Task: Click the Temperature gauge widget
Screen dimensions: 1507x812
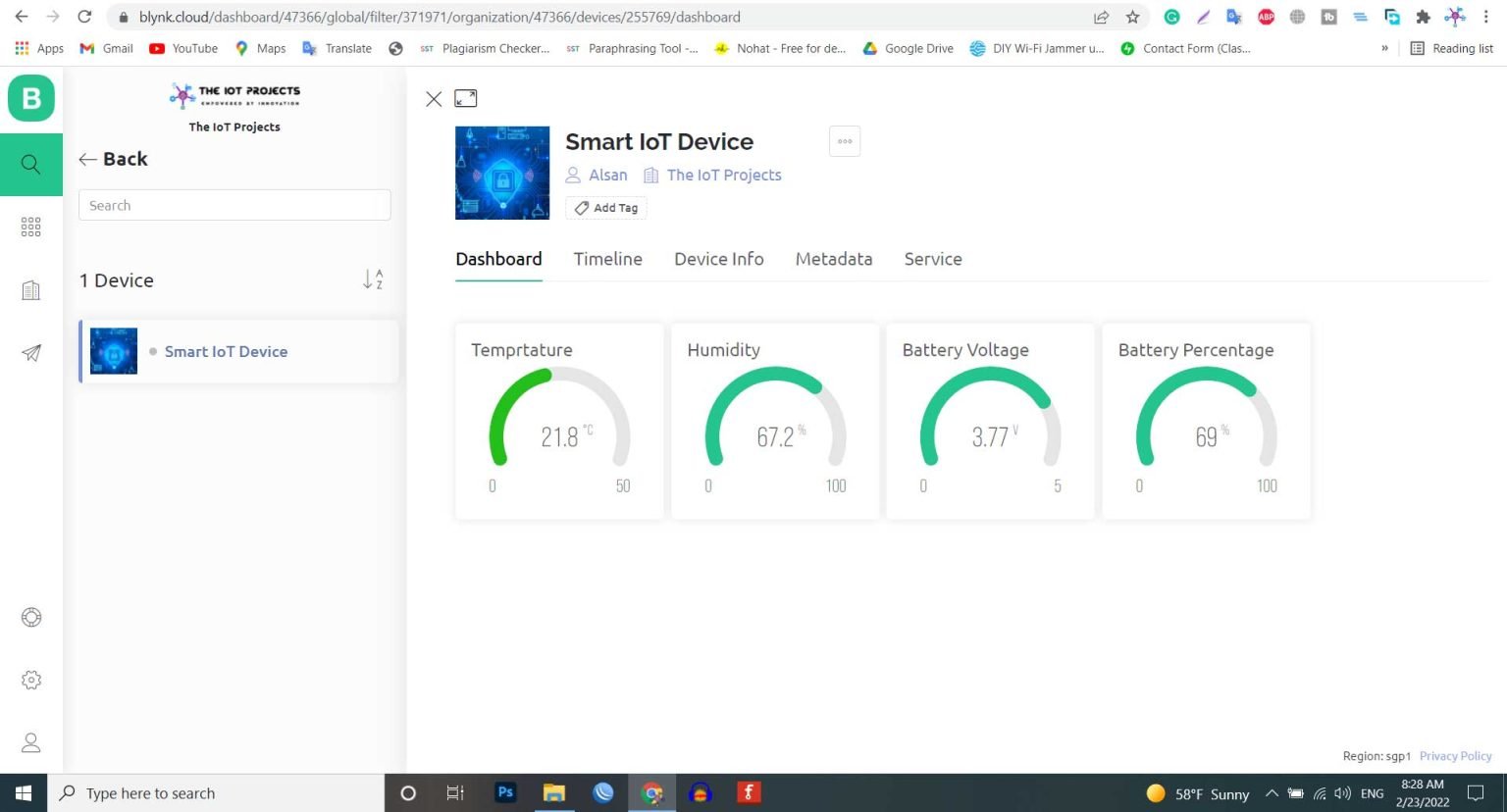Action: [x=558, y=422]
